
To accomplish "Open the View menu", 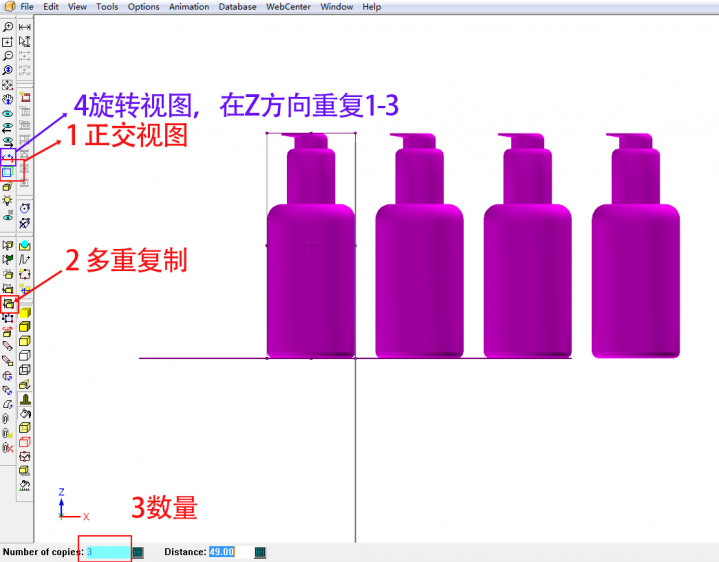I will pos(77,7).
